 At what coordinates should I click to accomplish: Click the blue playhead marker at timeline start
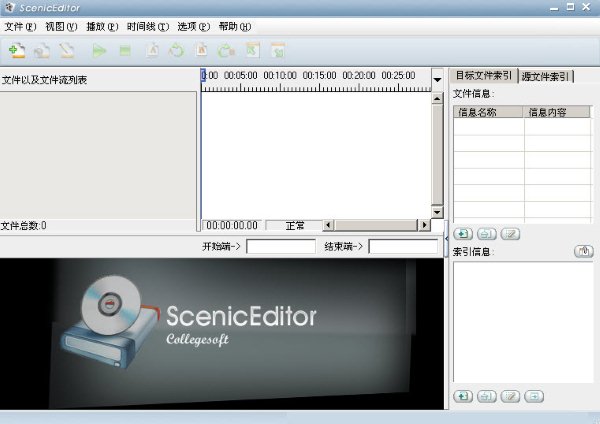tap(204, 75)
